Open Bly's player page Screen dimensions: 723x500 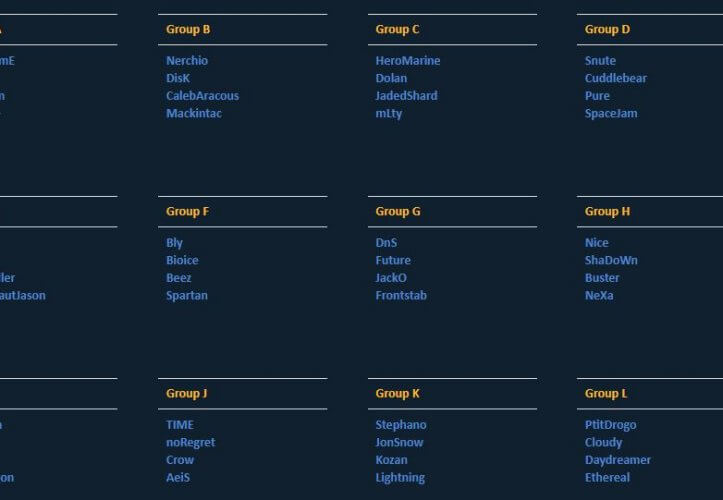coord(174,243)
